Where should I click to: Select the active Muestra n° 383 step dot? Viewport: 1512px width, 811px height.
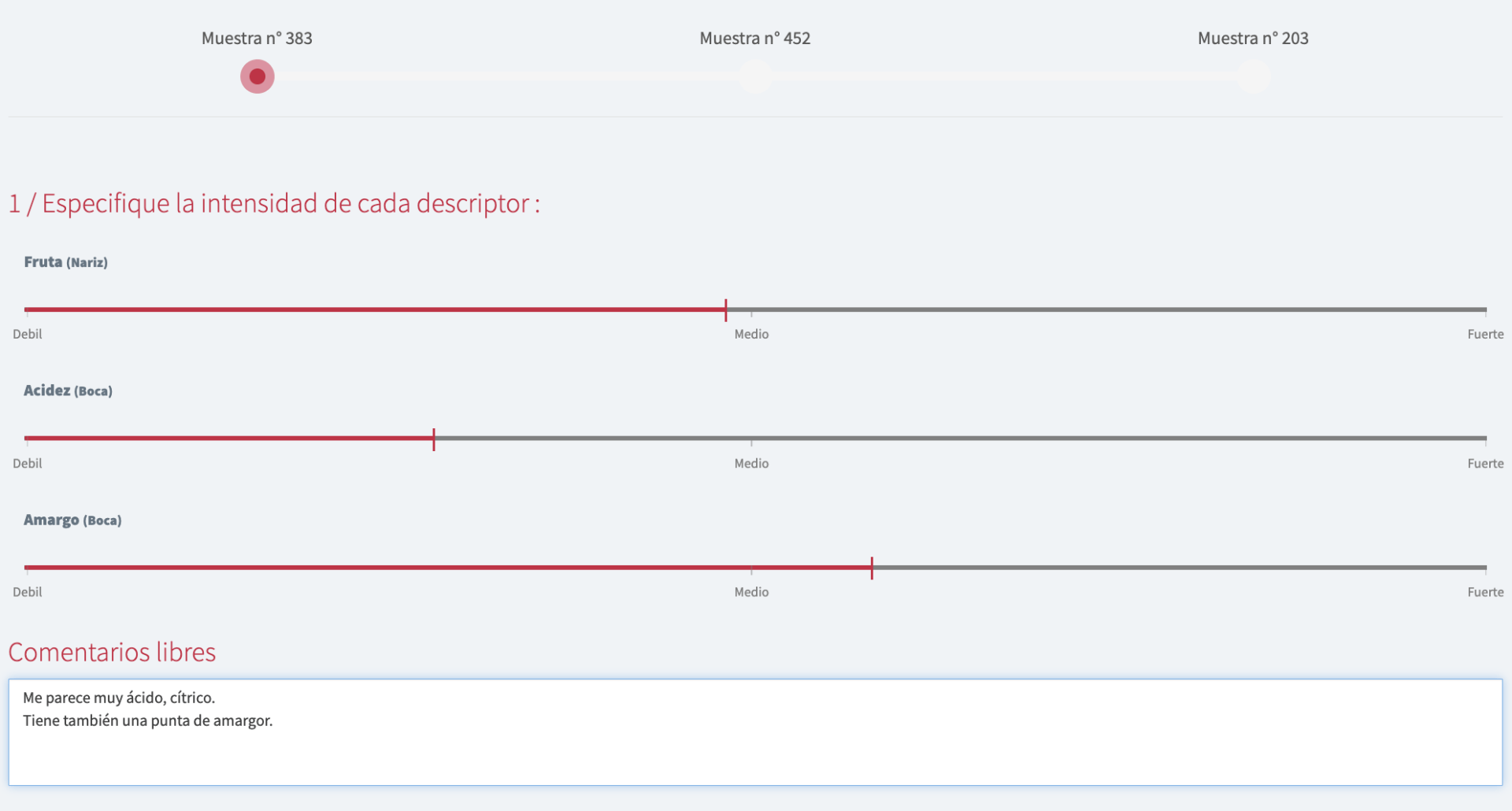pos(257,76)
